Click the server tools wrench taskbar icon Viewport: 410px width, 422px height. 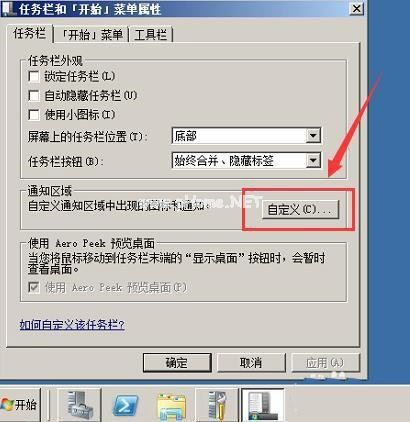(217, 405)
